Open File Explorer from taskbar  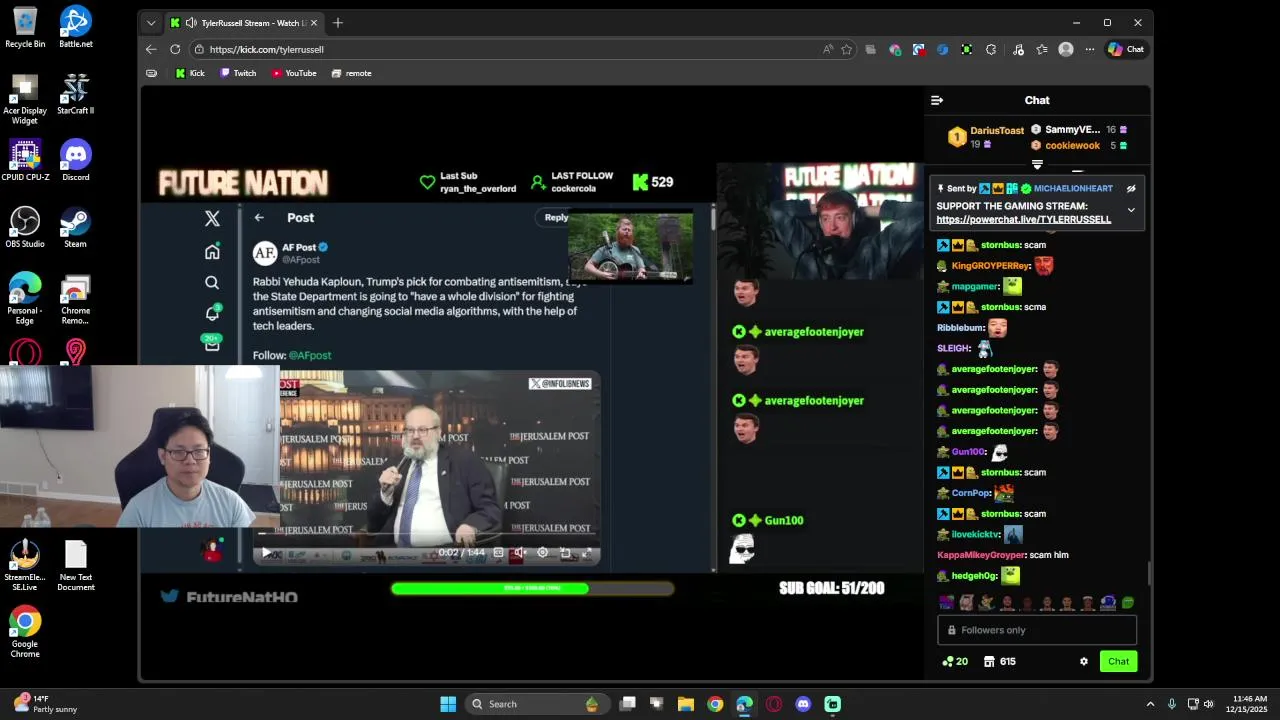[686, 704]
